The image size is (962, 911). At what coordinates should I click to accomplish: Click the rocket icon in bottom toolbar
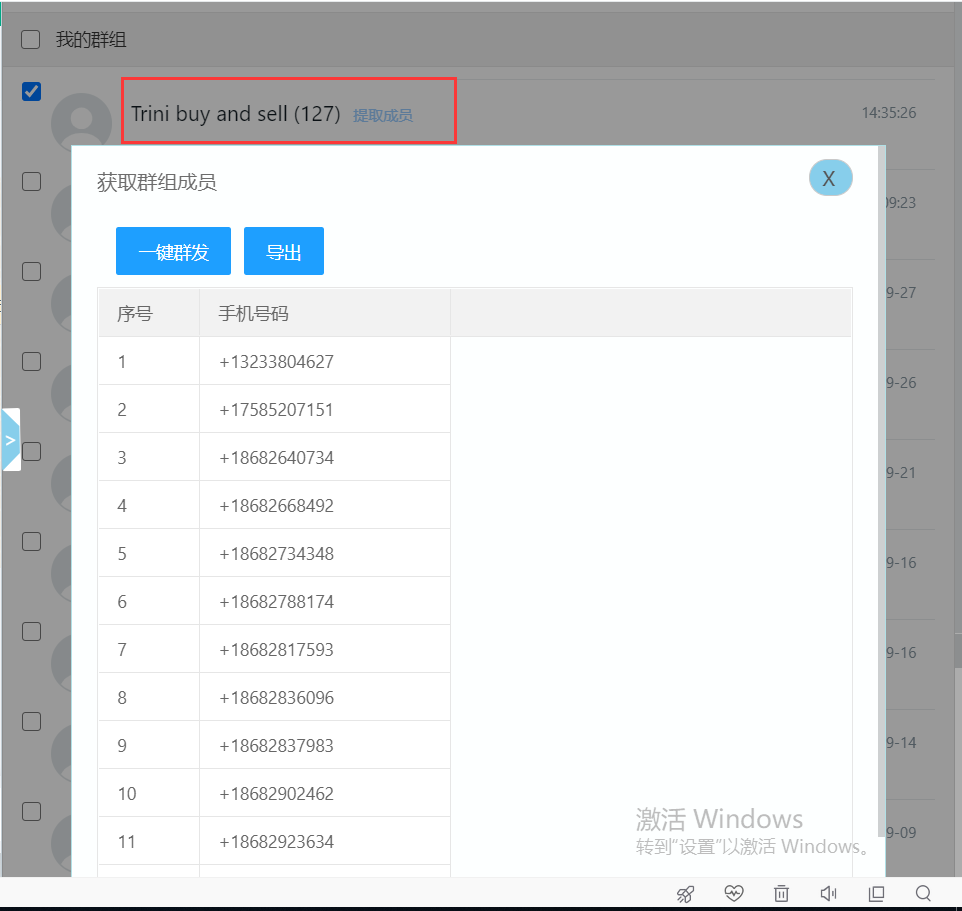click(685, 893)
